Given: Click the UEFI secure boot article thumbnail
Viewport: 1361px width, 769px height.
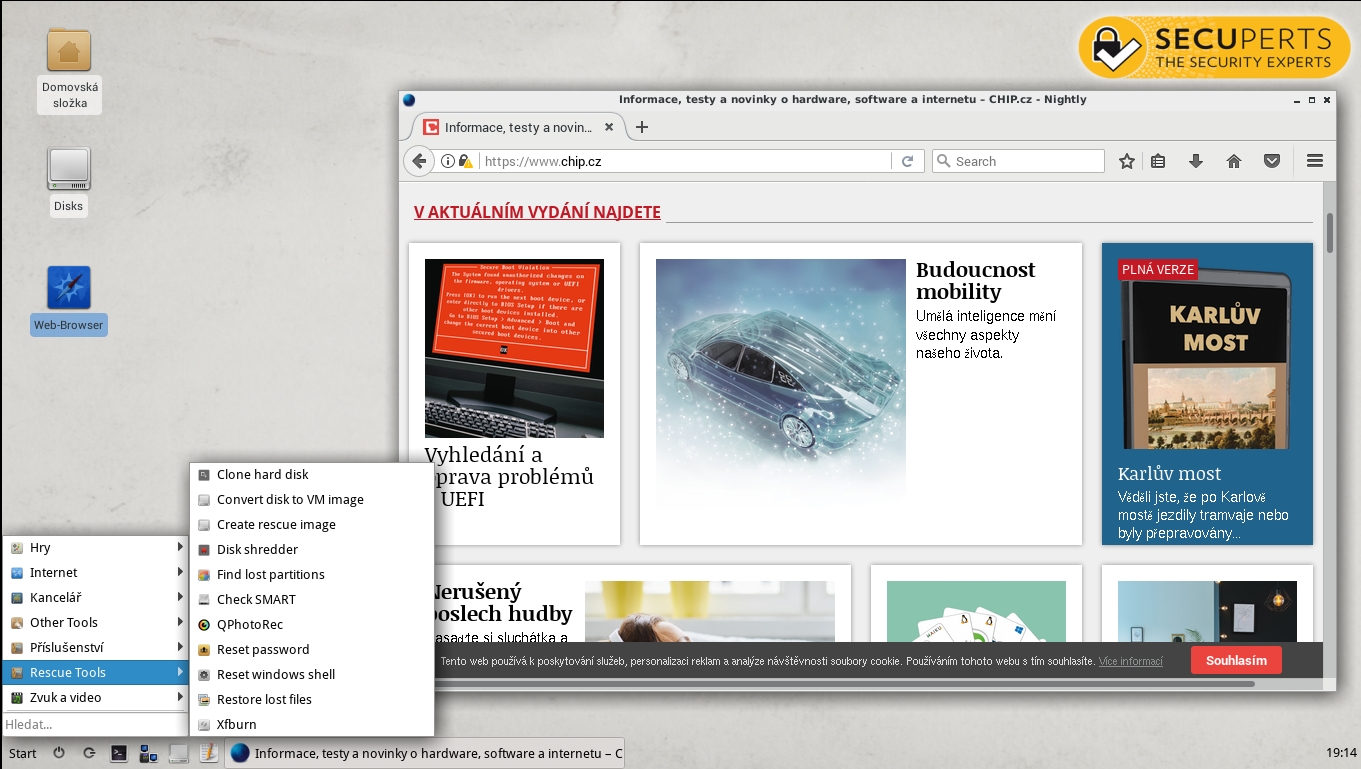Looking at the screenshot, I should 514,348.
